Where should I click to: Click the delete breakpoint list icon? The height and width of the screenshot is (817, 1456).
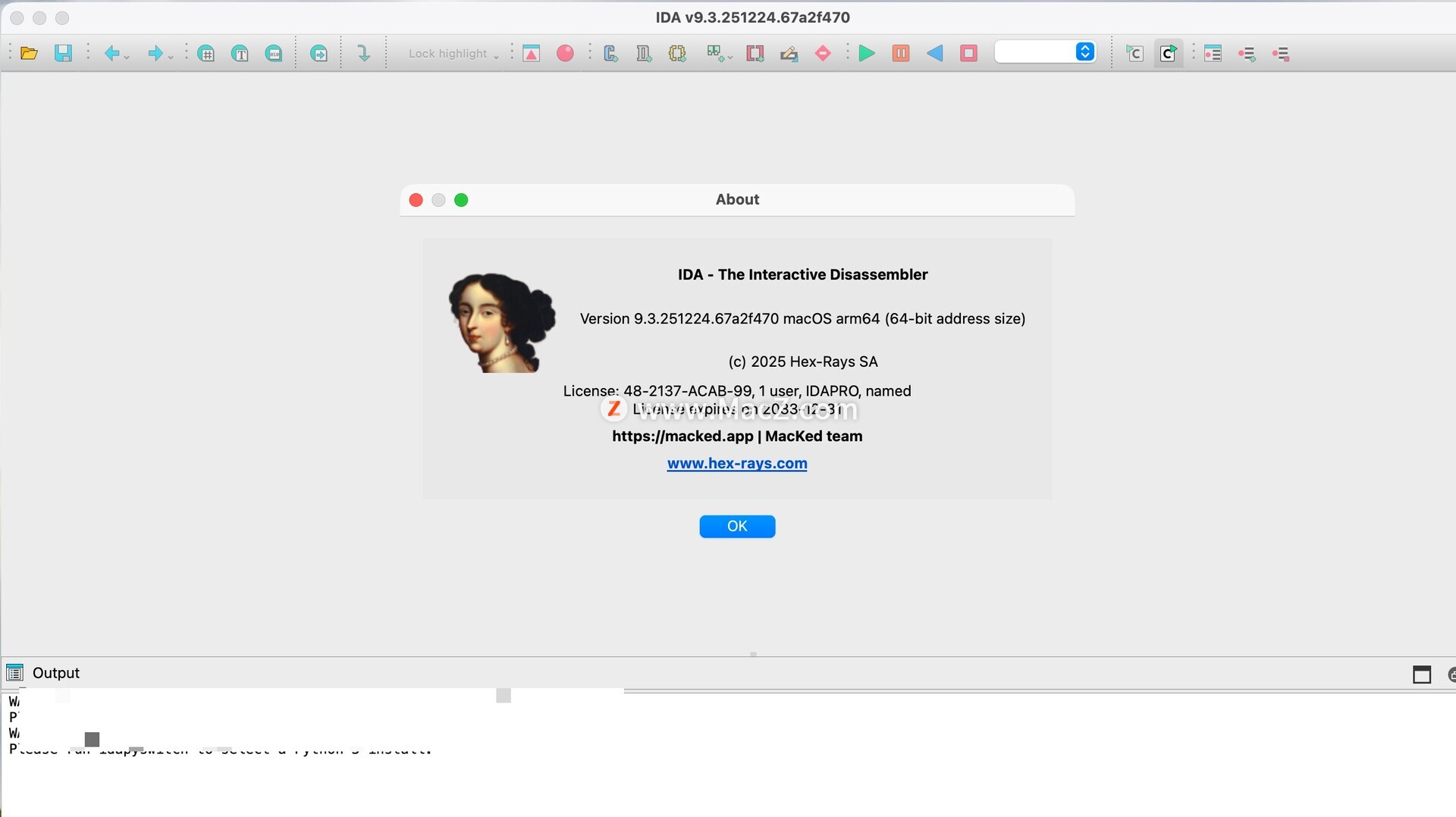click(1281, 53)
